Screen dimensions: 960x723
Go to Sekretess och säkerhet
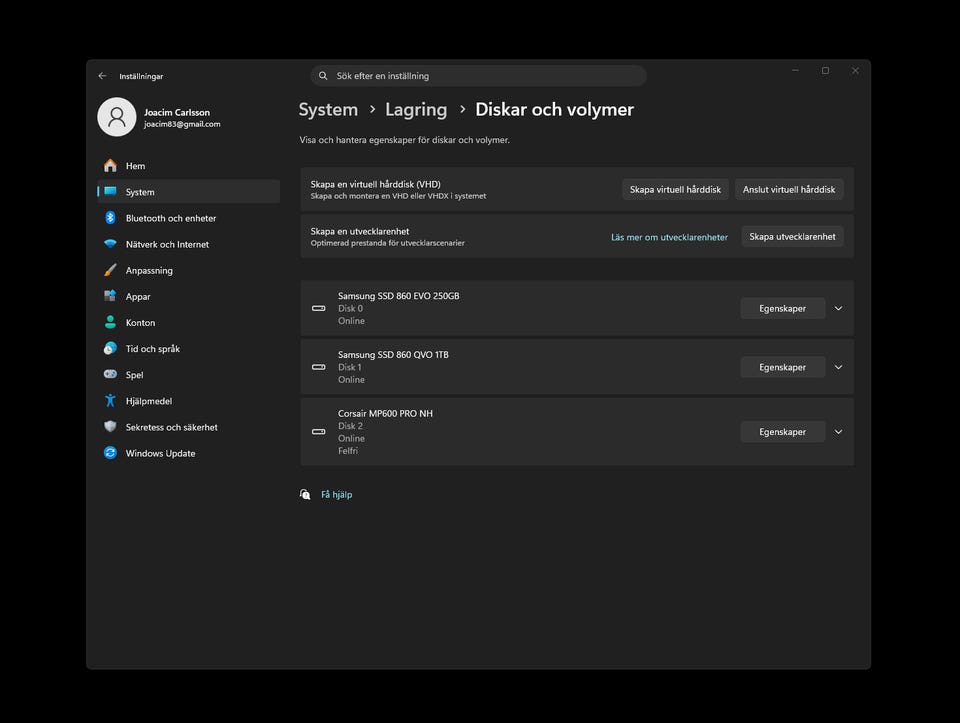pyautogui.click(x=189, y=427)
